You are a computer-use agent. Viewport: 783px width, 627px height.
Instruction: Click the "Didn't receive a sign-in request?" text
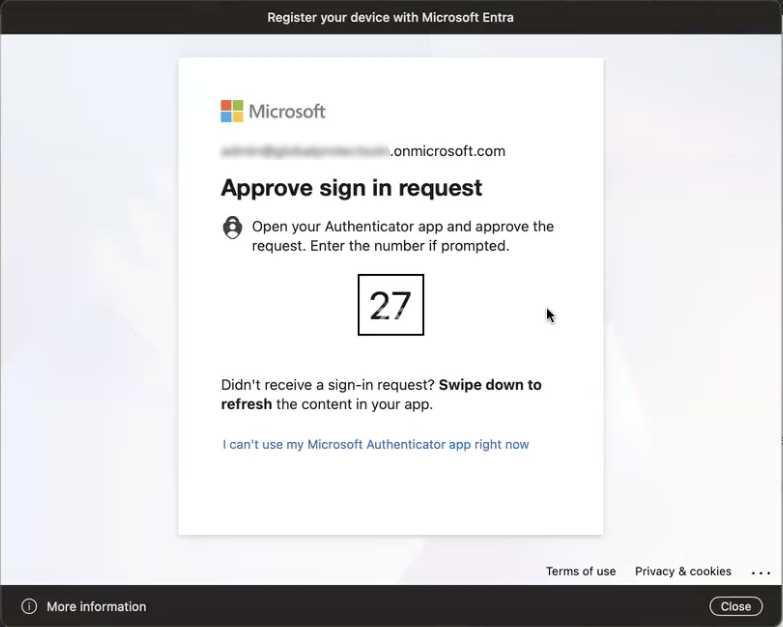coord(328,385)
